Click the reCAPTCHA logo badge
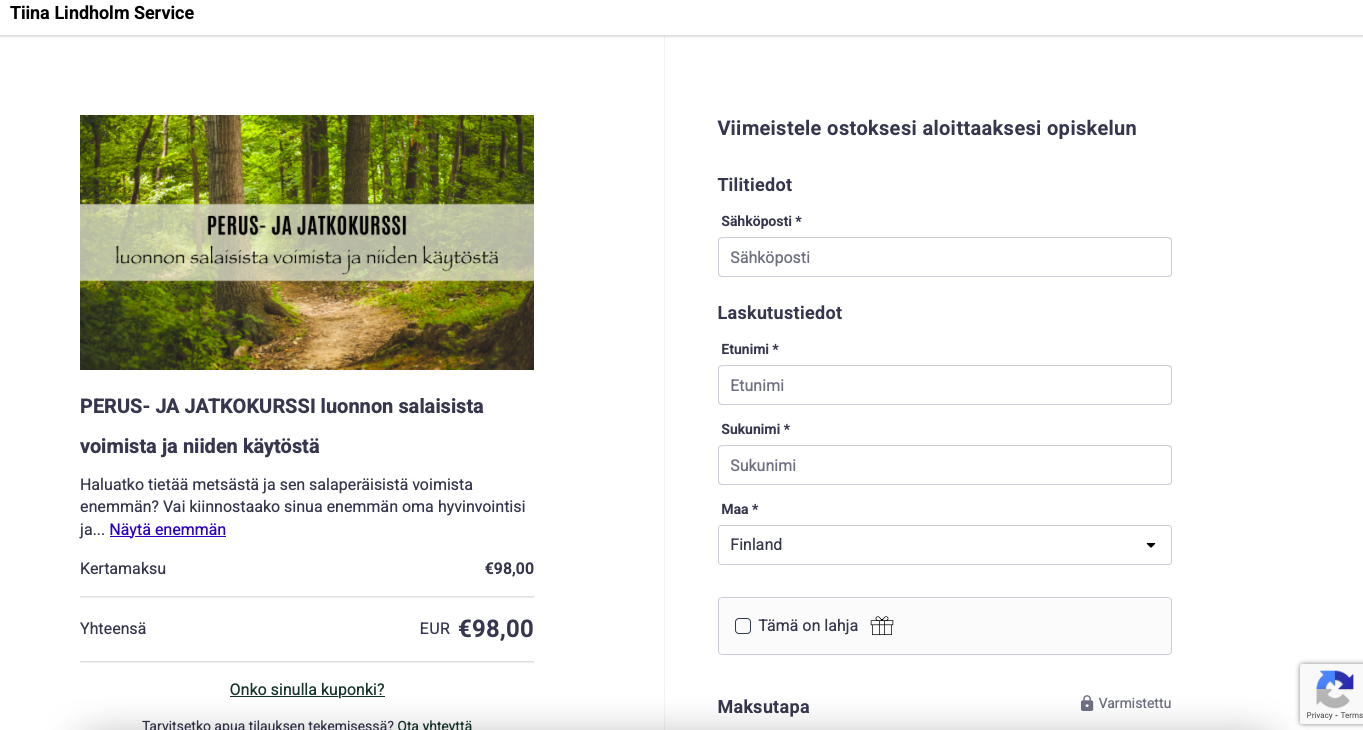 click(1334, 688)
